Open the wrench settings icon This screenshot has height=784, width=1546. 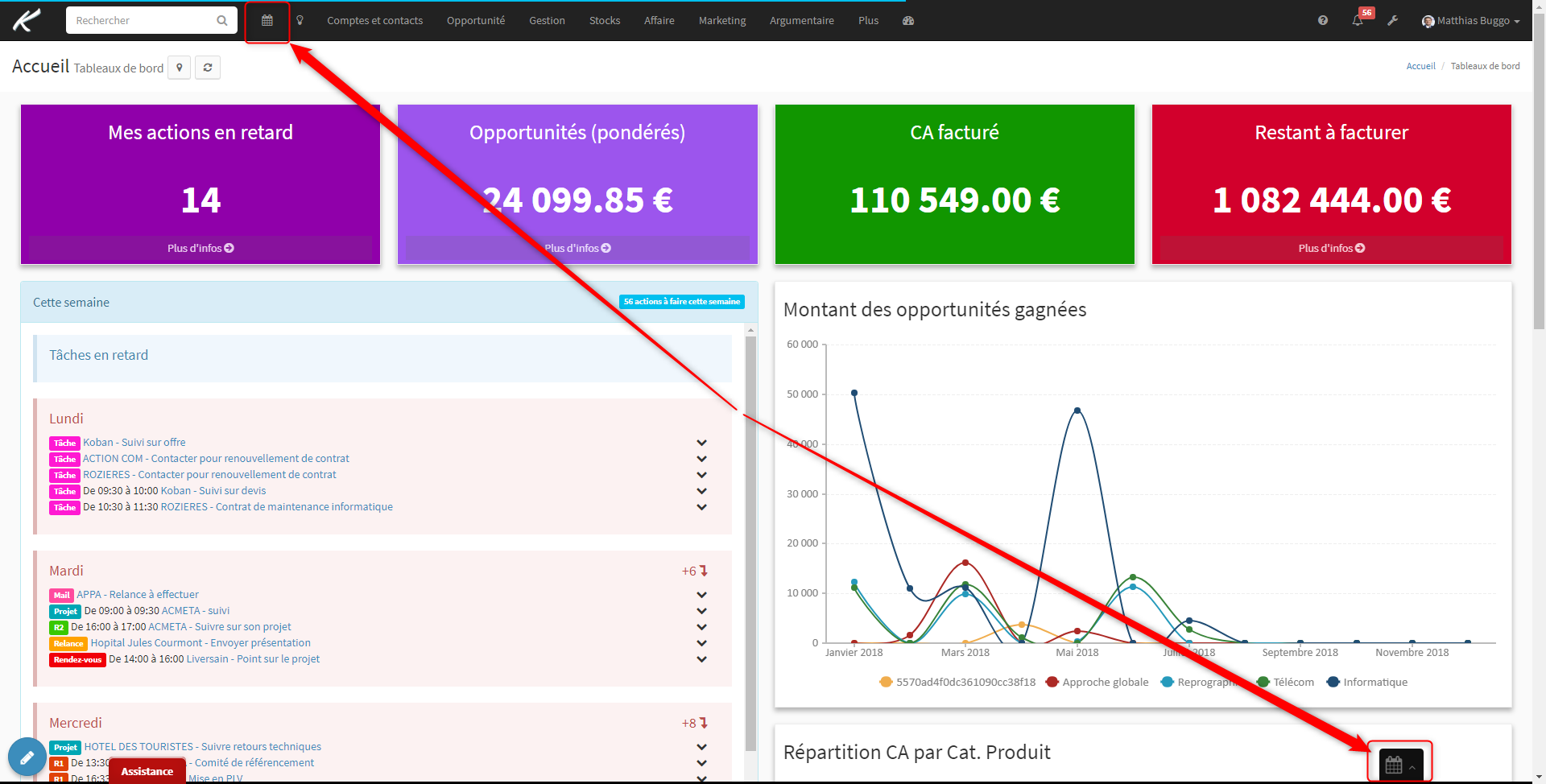tap(1392, 21)
